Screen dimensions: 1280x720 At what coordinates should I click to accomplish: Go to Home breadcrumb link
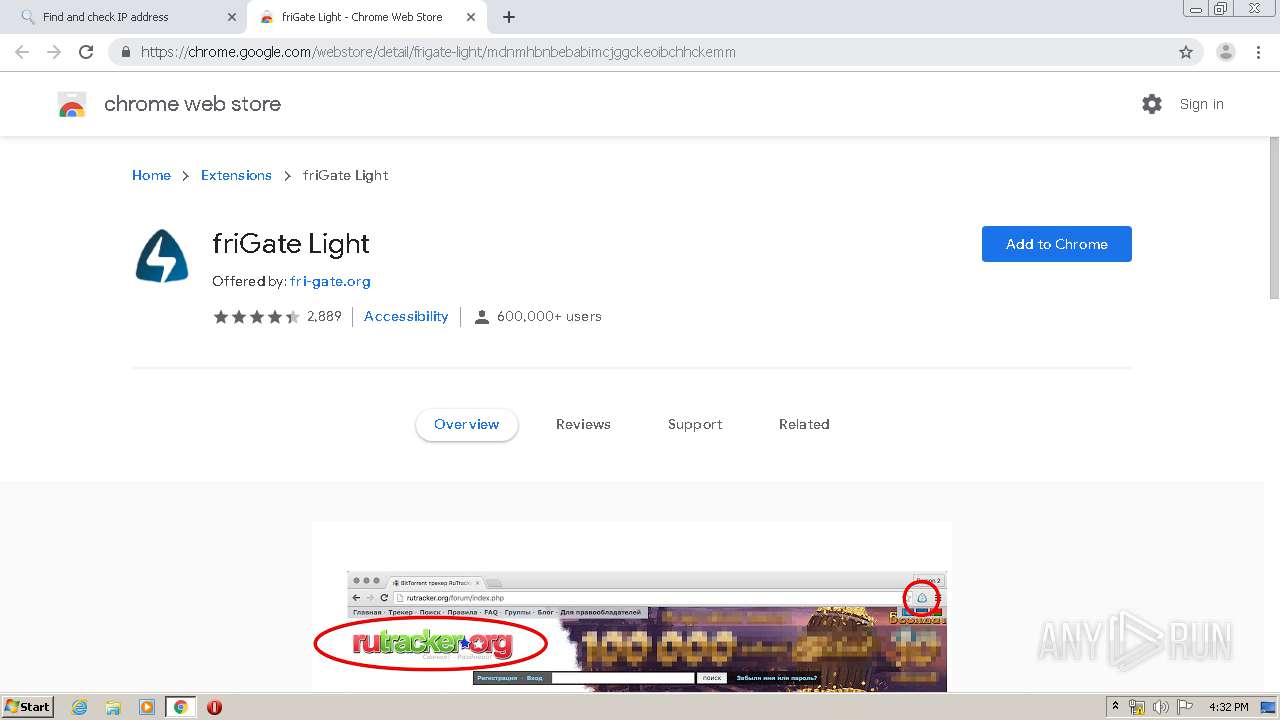pyautogui.click(x=151, y=175)
